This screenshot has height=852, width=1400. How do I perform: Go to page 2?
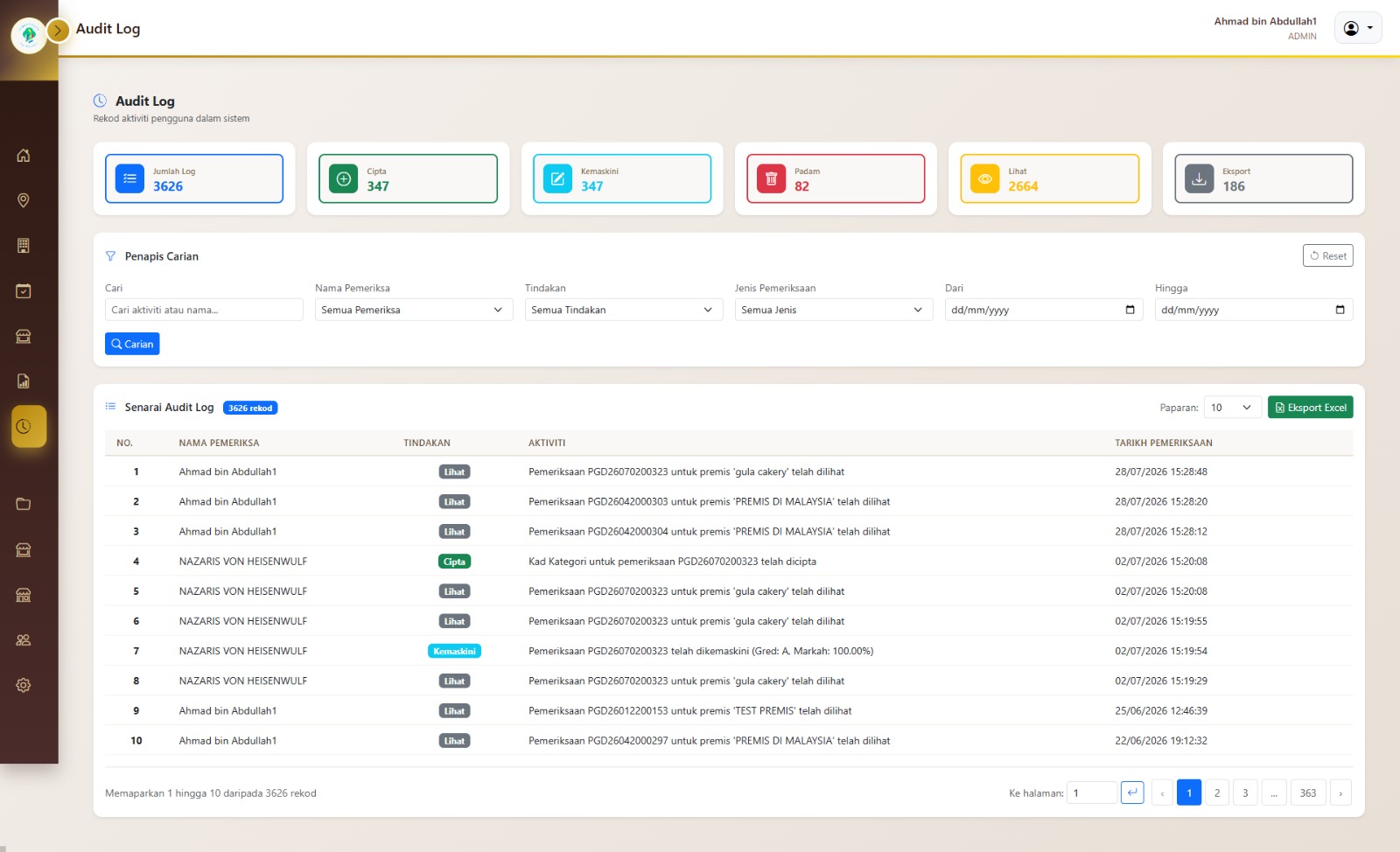coord(1217,793)
